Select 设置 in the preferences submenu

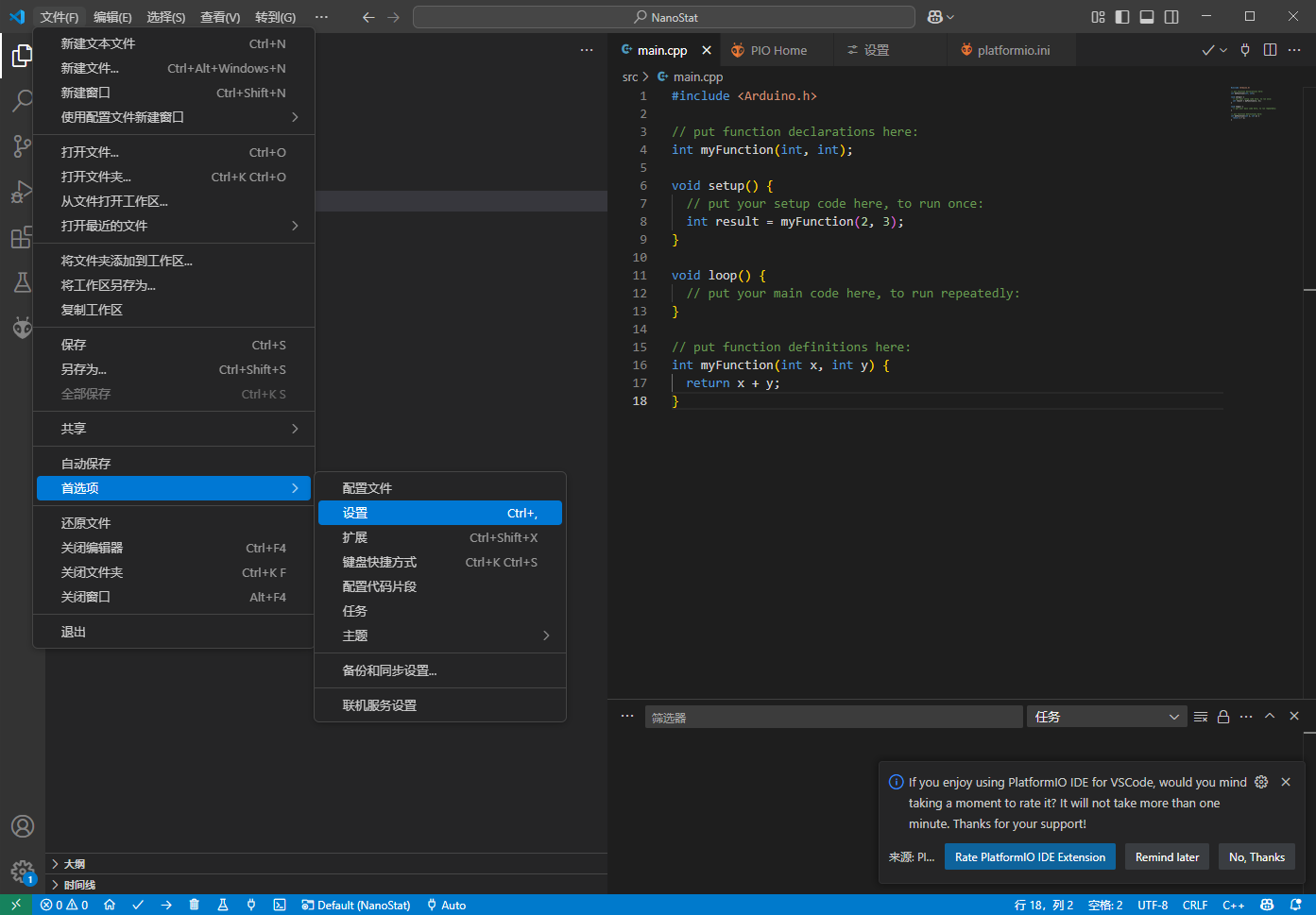pos(440,513)
